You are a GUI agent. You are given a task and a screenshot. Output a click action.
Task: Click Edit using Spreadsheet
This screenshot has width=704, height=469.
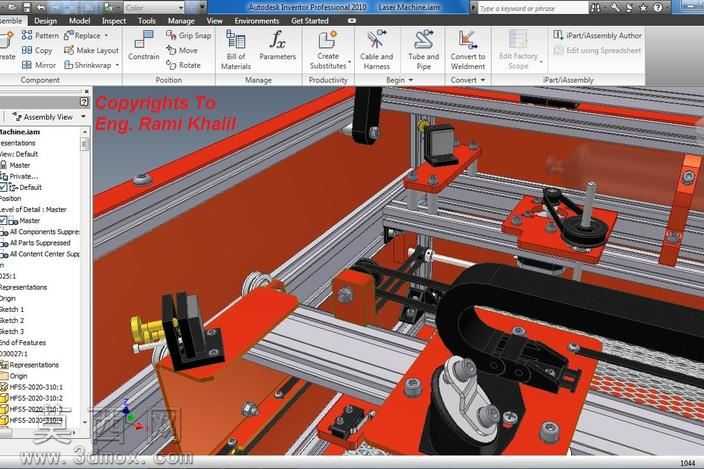[597, 50]
